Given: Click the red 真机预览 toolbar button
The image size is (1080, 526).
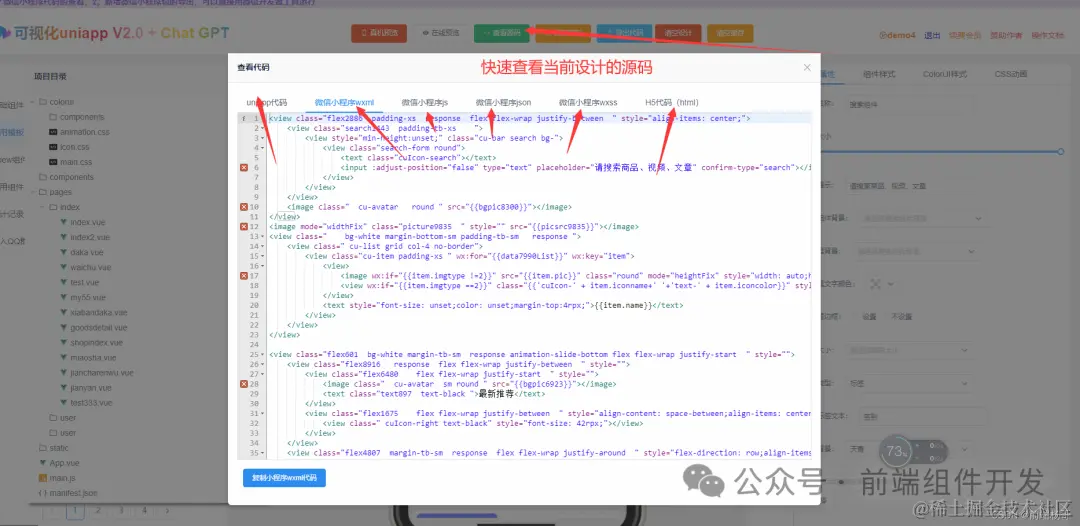Looking at the screenshot, I should coord(379,32).
